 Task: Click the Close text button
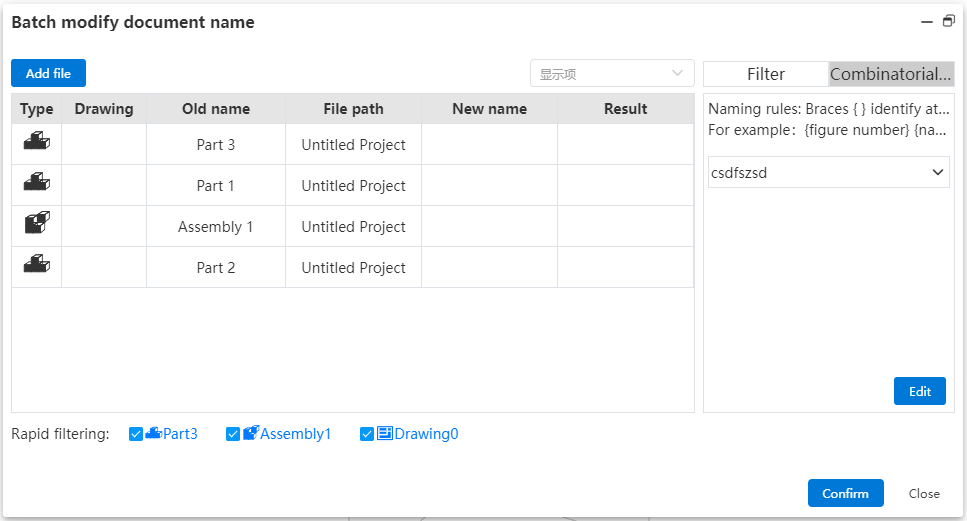point(924,493)
